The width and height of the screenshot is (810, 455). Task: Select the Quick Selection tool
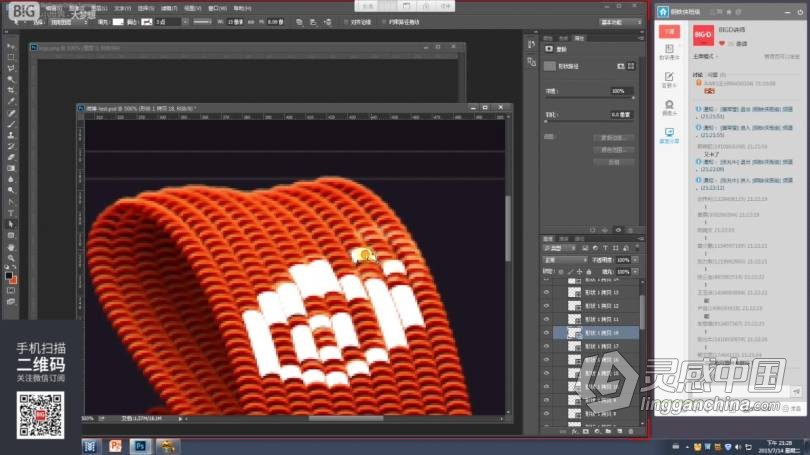tap(11, 79)
